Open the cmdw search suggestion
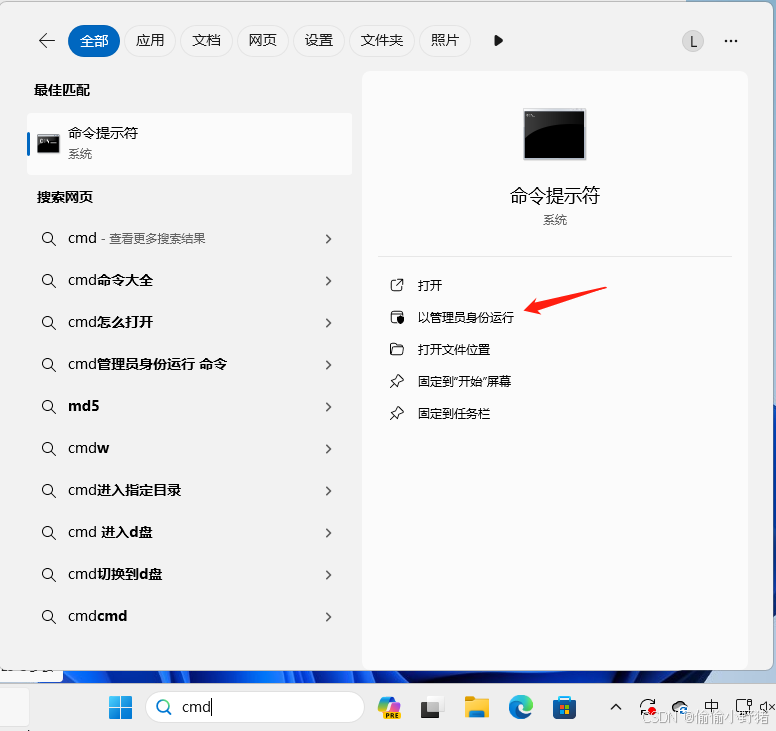This screenshot has width=776, height=731. (188, 449)
